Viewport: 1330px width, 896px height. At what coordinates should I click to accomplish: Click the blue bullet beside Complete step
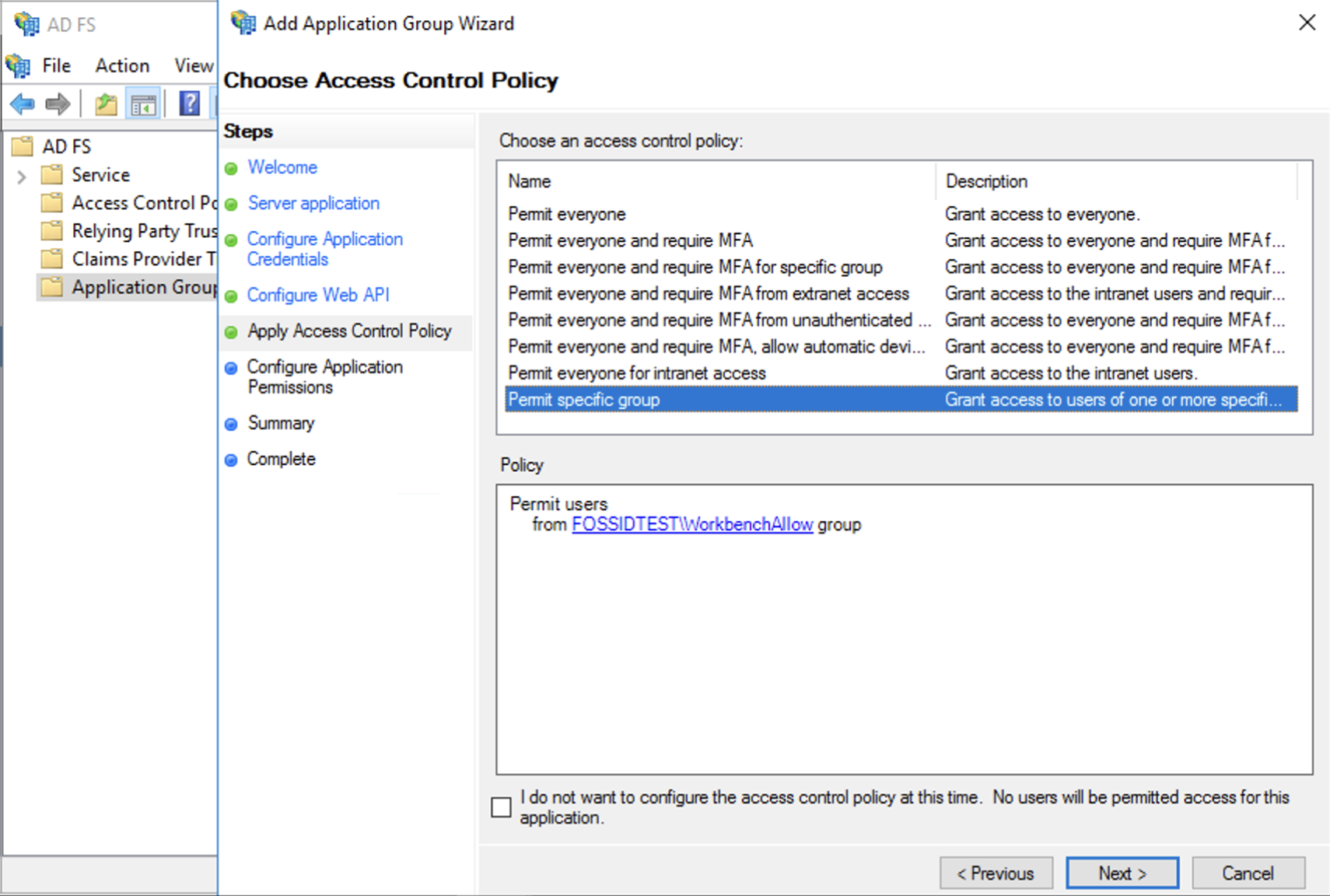231,460
